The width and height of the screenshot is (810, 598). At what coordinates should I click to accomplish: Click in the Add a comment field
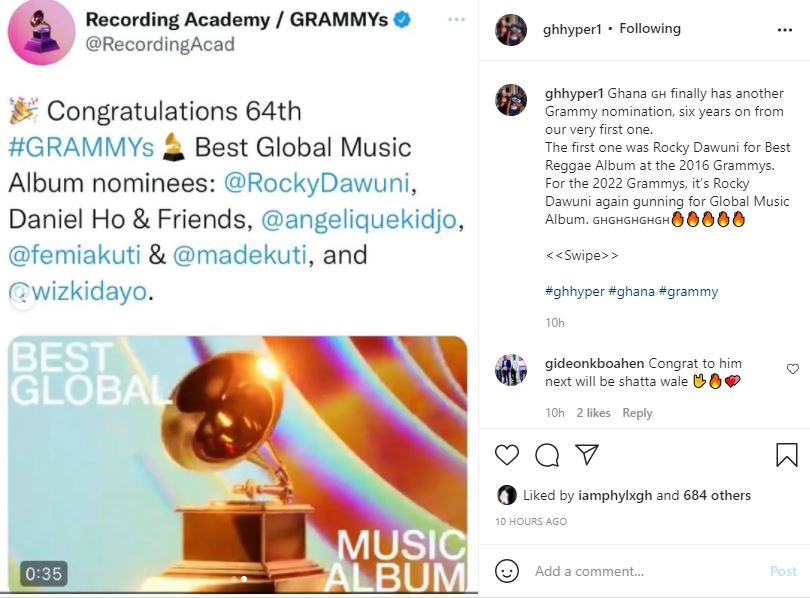(648, 571)
